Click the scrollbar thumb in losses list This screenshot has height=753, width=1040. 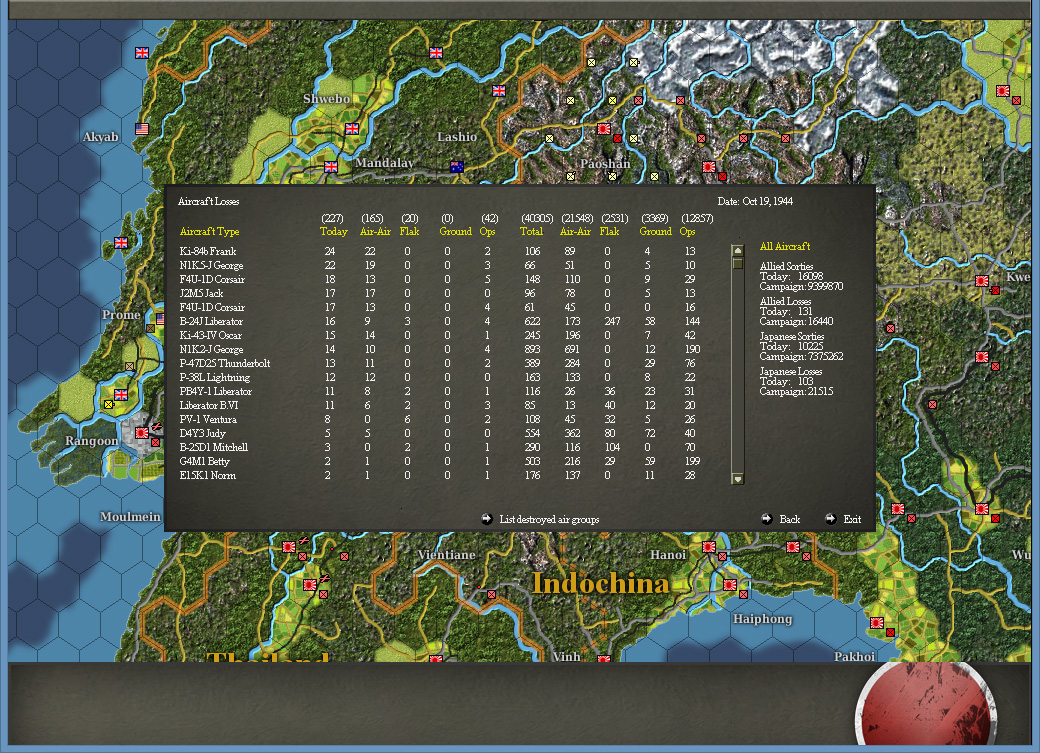[x=738, y=263]
